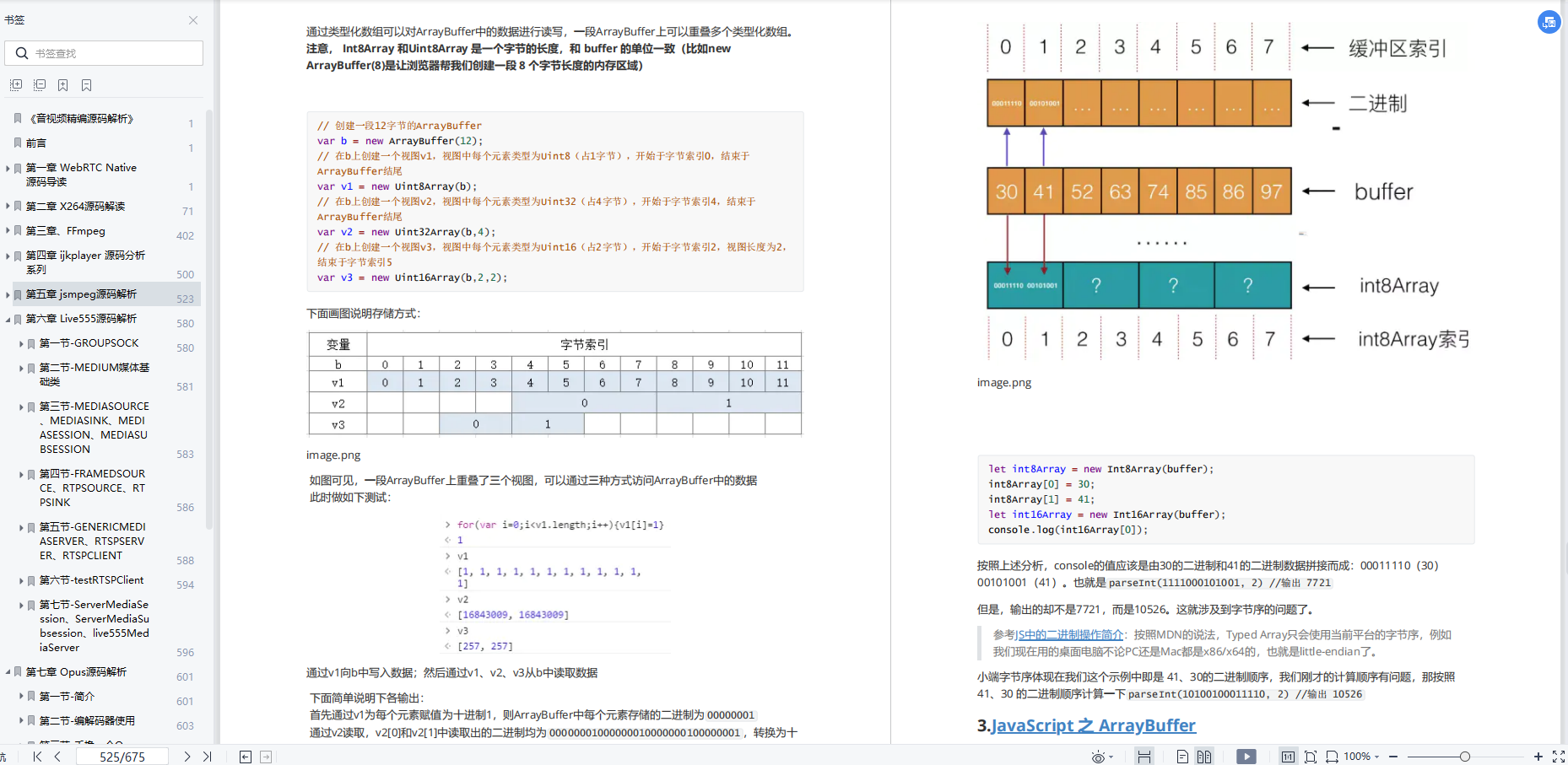Open 第二节-MEDIUM媒体基础类 bookmark
Image resolution: width=1568 pixels, height=765 pixels.
point(95,374)
